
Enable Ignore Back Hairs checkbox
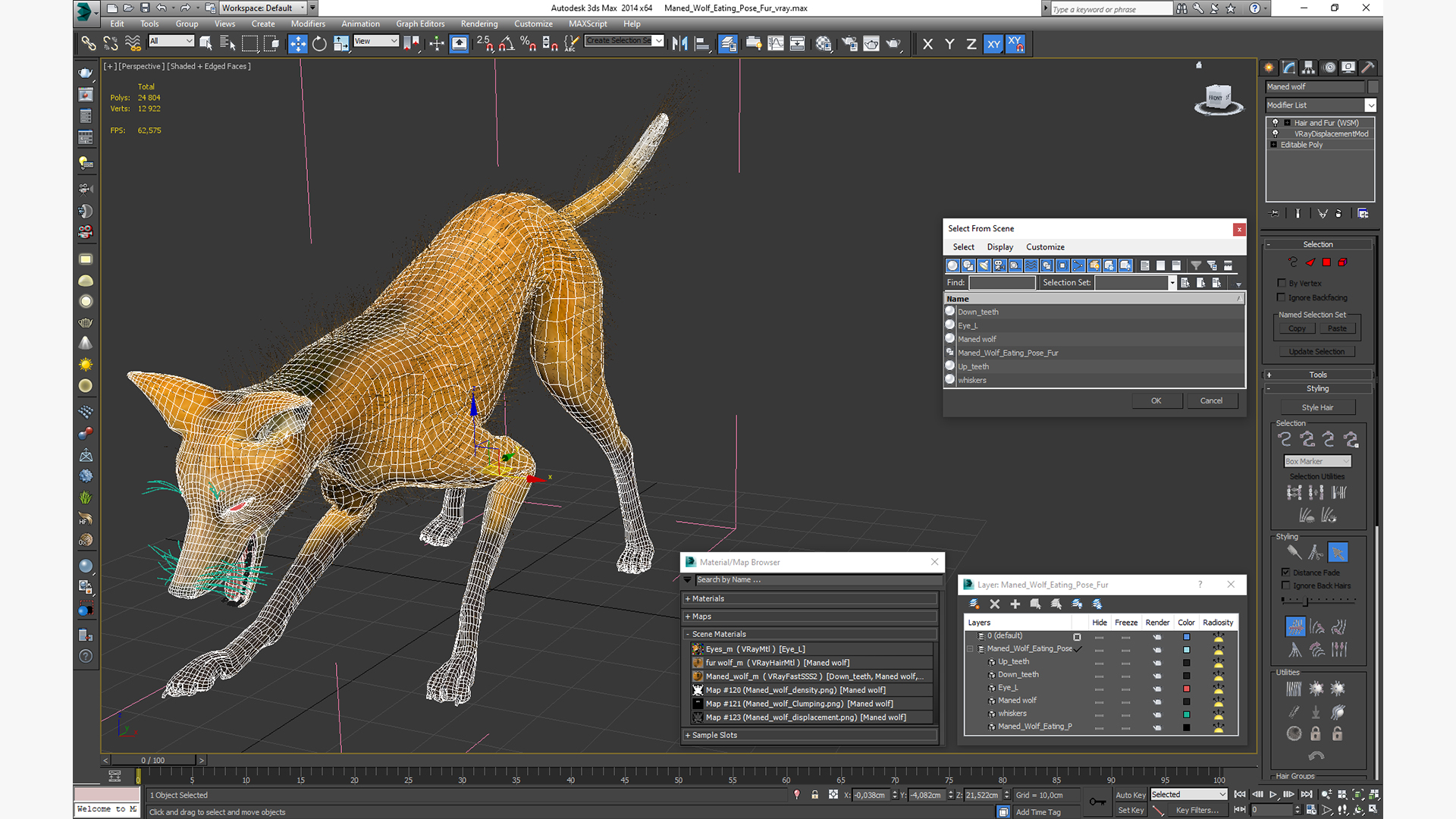(x=1286, y=585)
